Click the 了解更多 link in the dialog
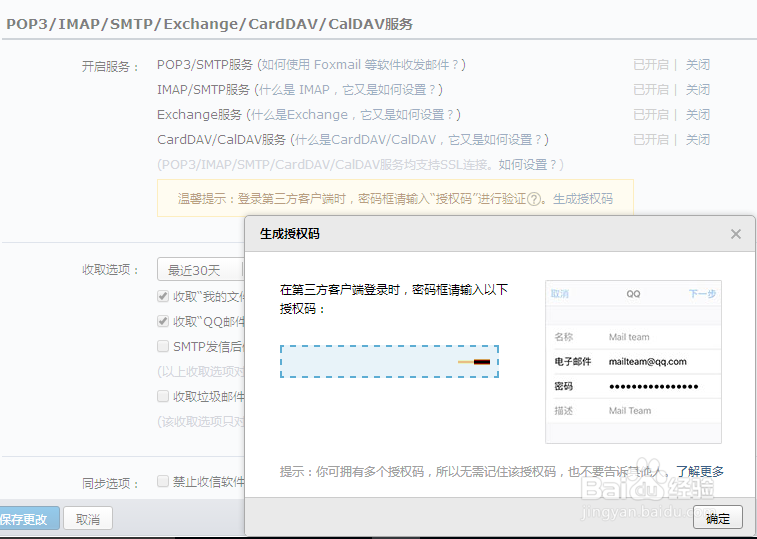Image resolution: width=757 pixels, height=539 pixels. [700, 471]
